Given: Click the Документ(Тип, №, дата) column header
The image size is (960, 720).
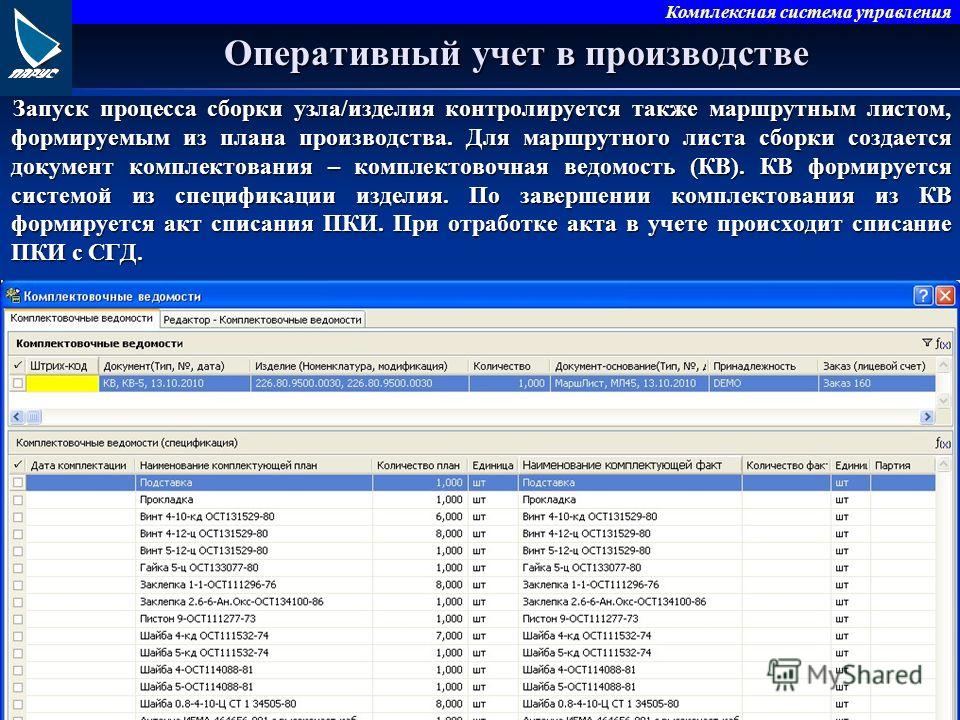Looking at the screenshot, I should (x=174, y=366).
